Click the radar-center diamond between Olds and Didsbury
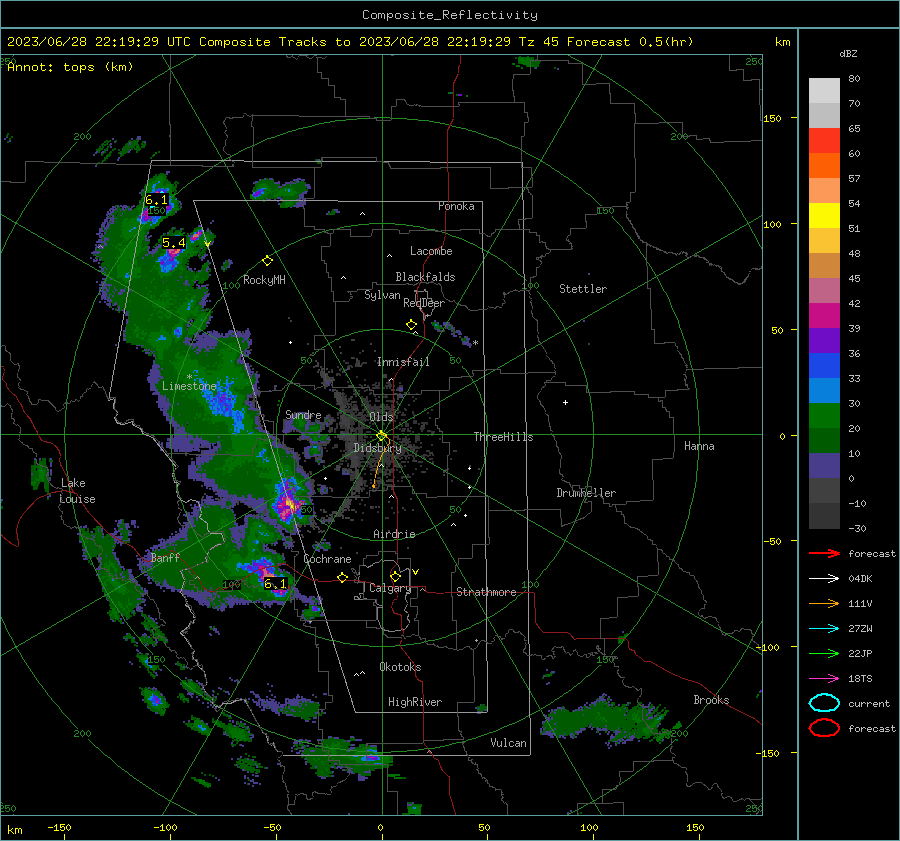 (381, 436)
